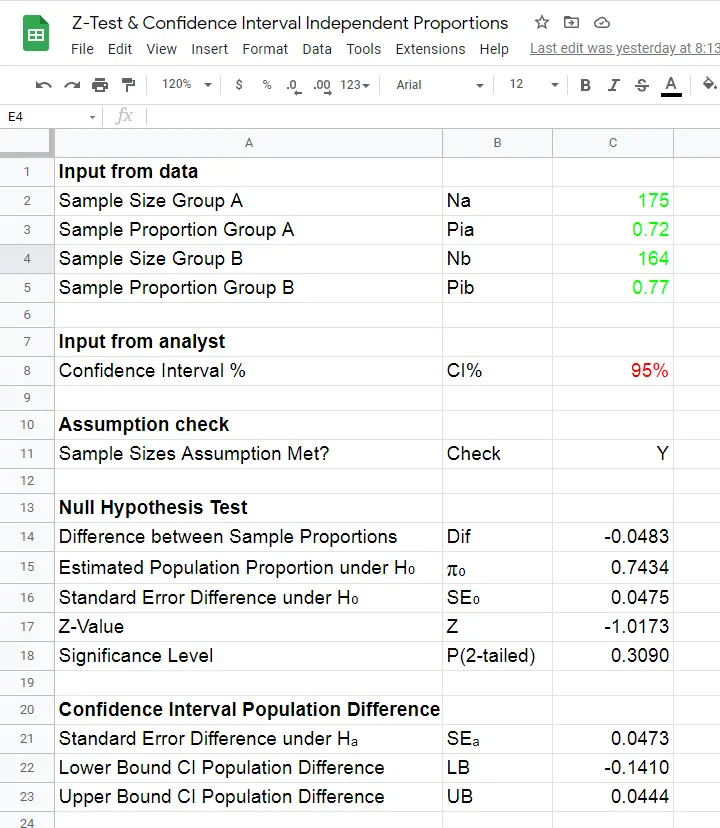Select cell with value 0.72
Viewport: 720px width, 828px height.
click(x=613, y=230)
